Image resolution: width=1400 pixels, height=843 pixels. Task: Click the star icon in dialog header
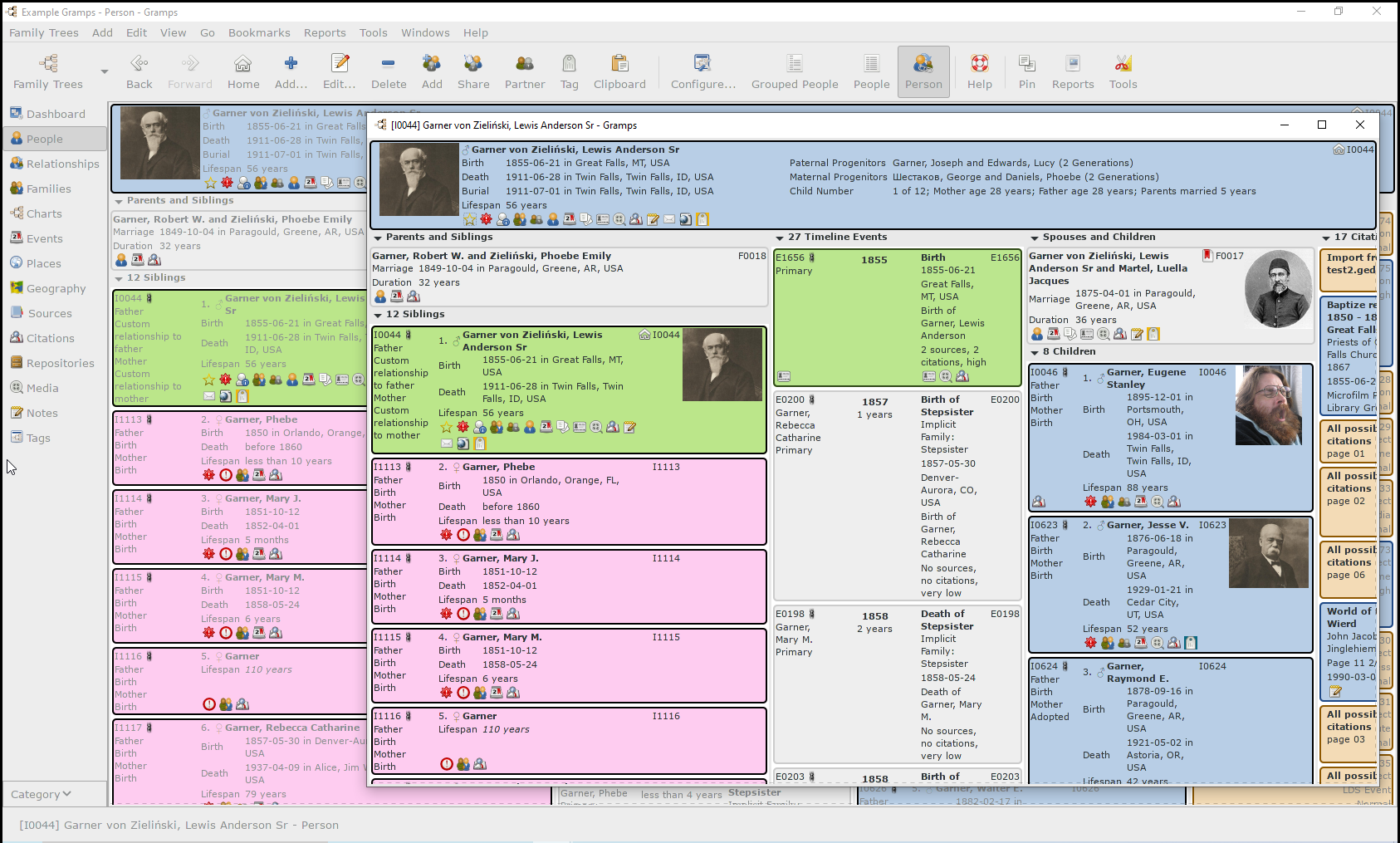pyautogui.click(x=469, y=219)
